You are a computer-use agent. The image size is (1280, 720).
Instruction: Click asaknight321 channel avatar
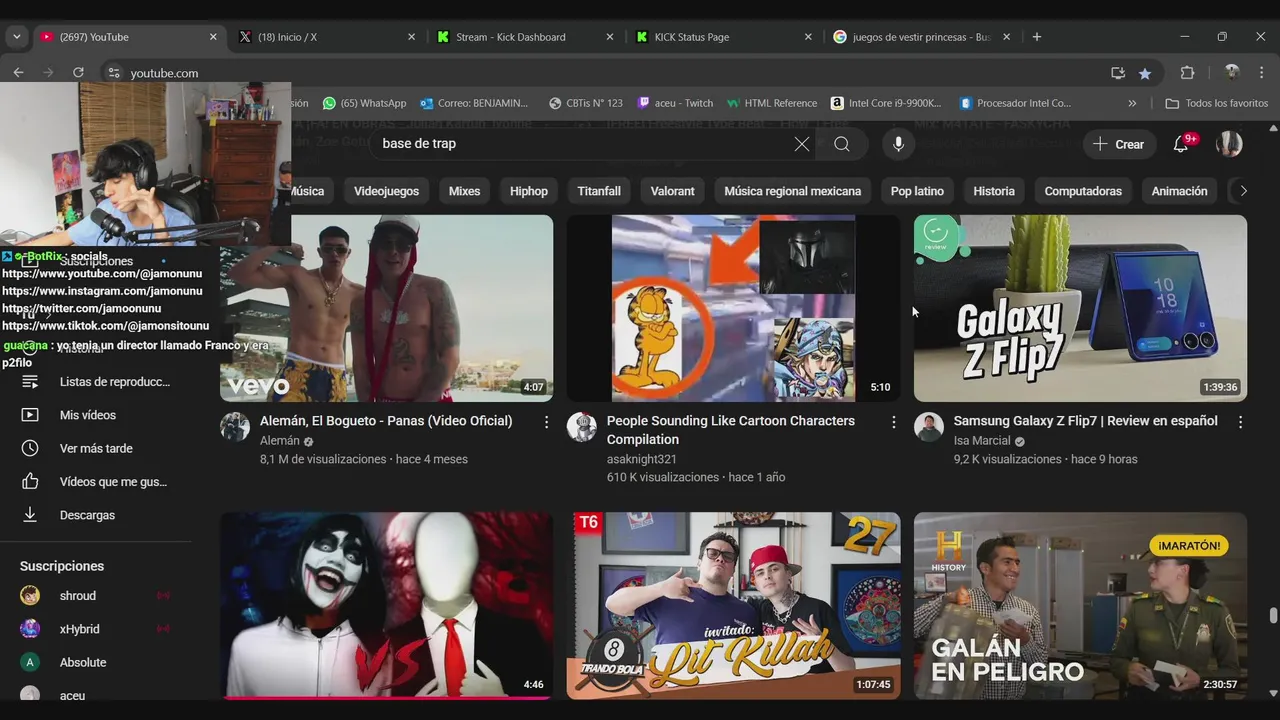582,427
